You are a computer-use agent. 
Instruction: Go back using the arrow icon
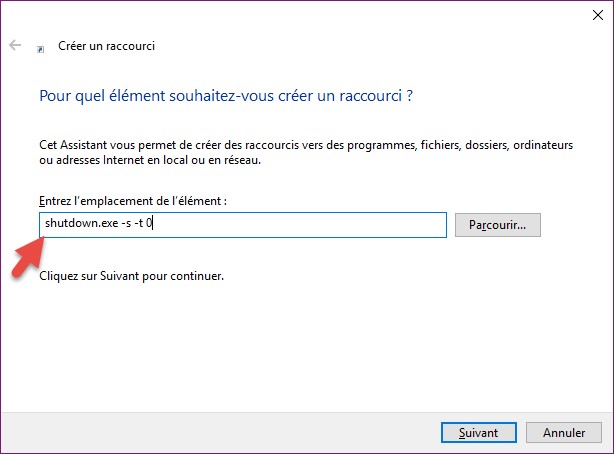click(15, 46)
